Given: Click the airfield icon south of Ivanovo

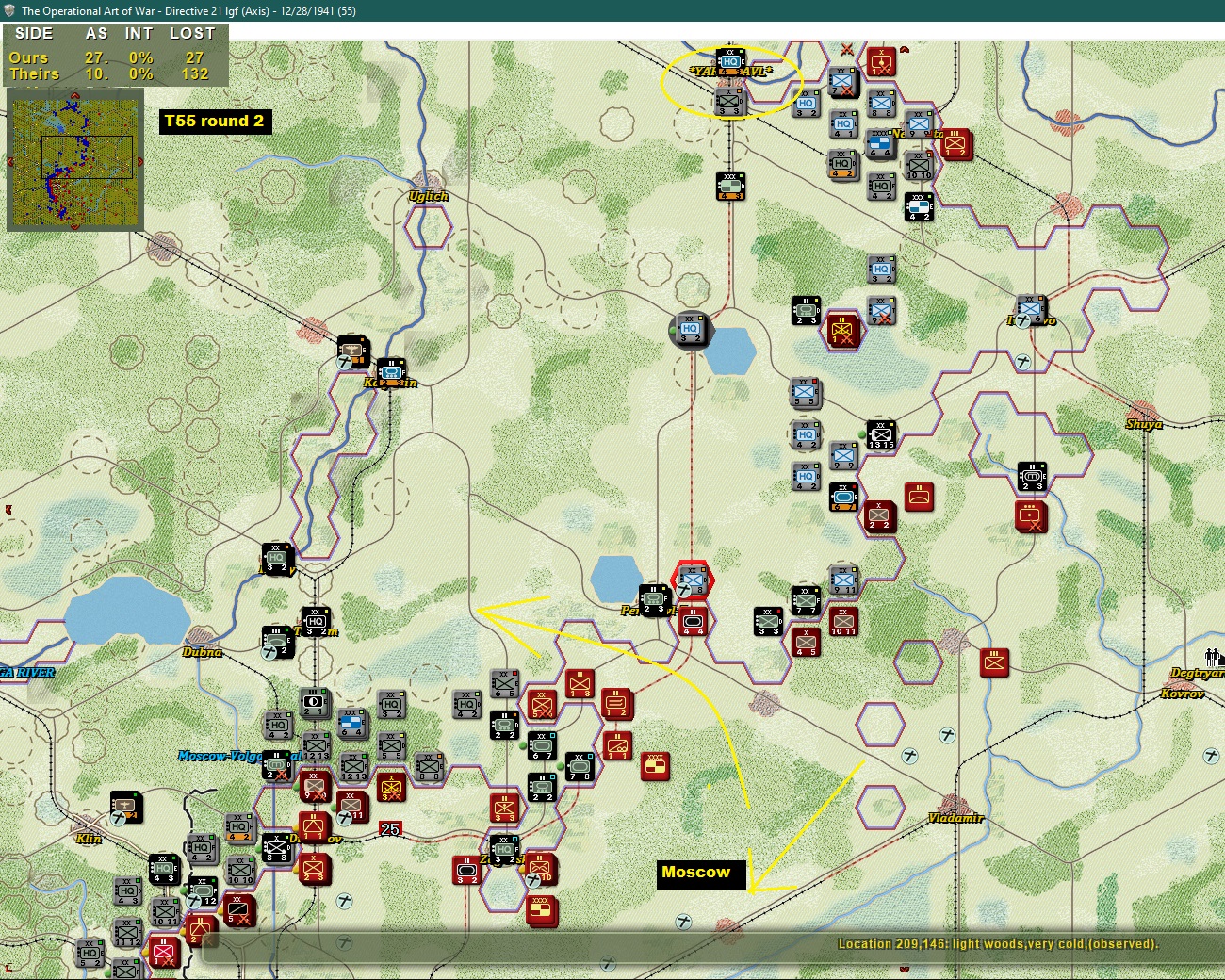Looking at the screenshot, I should pos(1023,362).
